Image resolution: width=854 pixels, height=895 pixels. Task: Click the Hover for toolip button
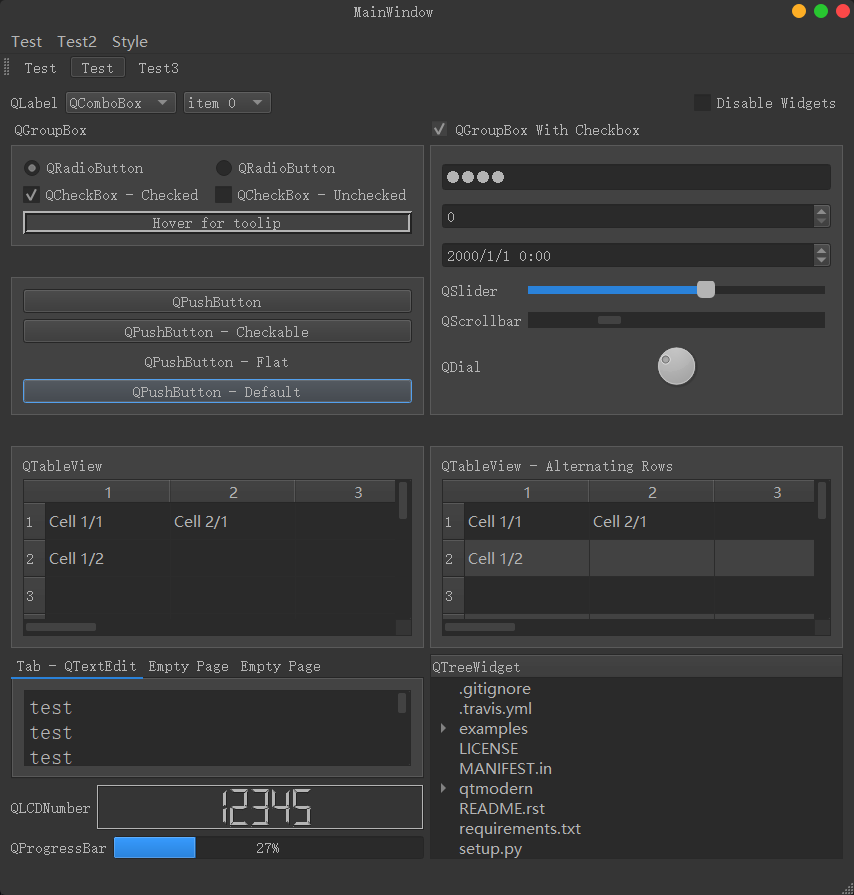coord(217,223)
